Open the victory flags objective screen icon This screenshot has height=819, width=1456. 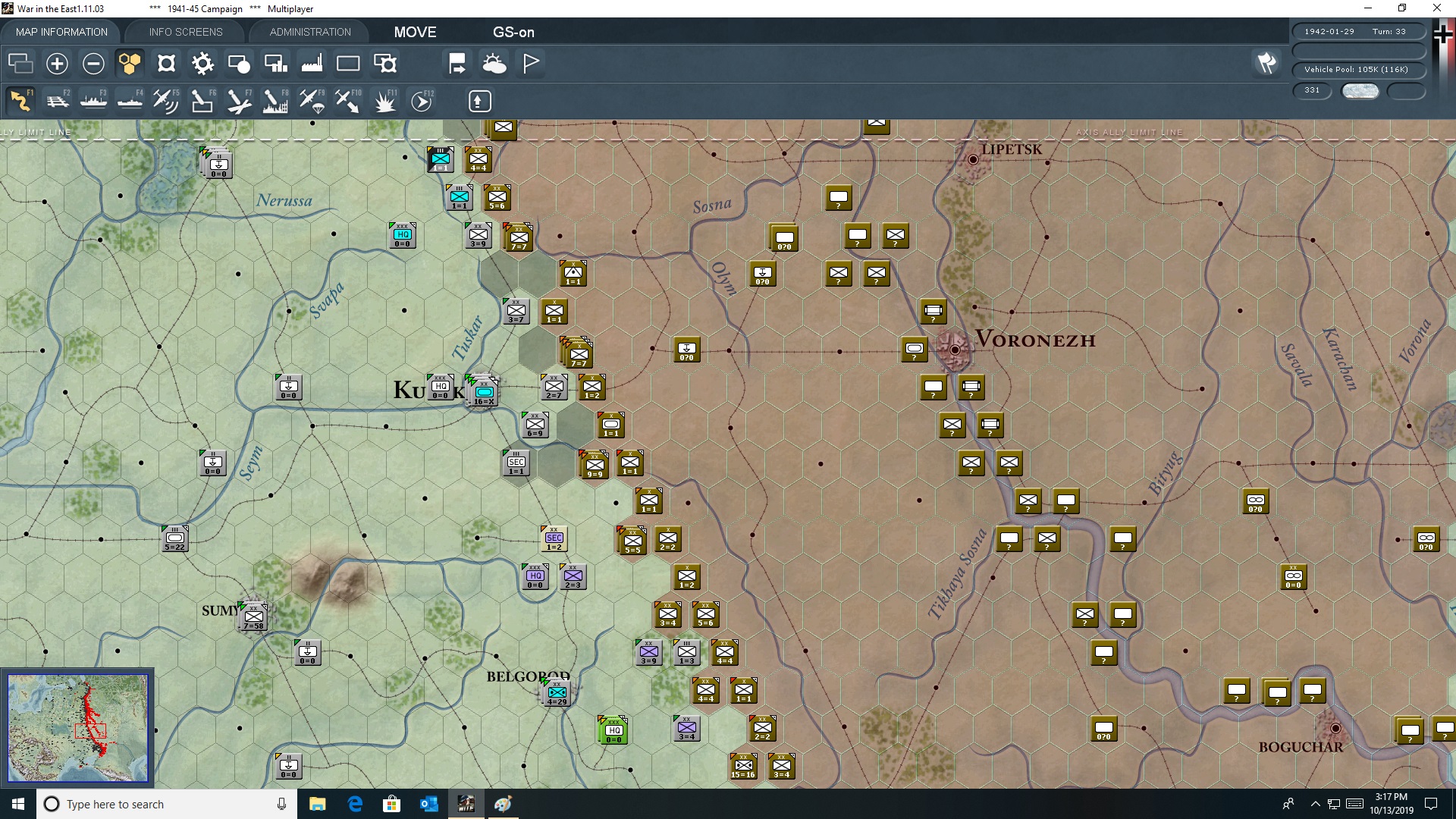pyautogui.click(x=530, y=63)
